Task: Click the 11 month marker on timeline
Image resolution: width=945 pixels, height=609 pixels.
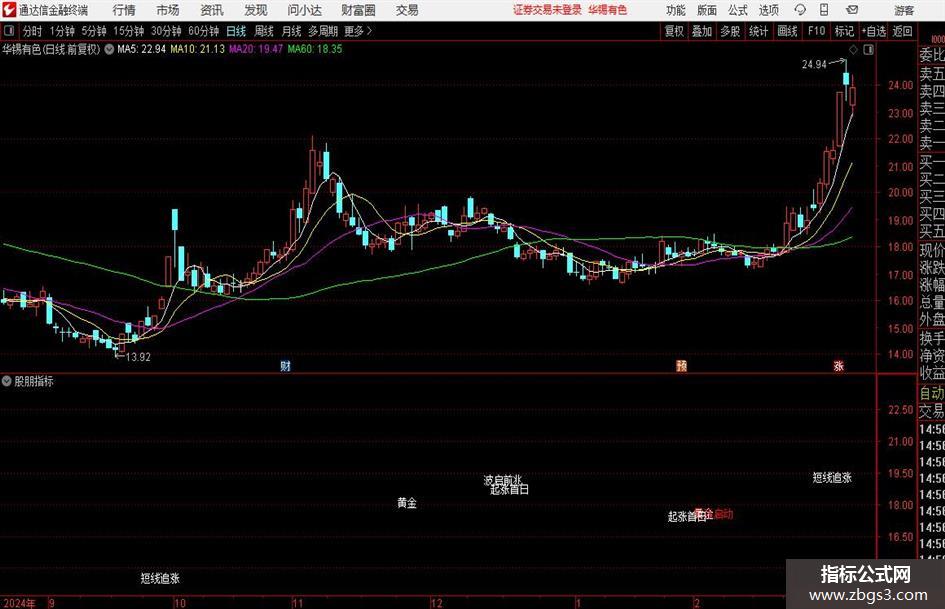Action: 298,602
